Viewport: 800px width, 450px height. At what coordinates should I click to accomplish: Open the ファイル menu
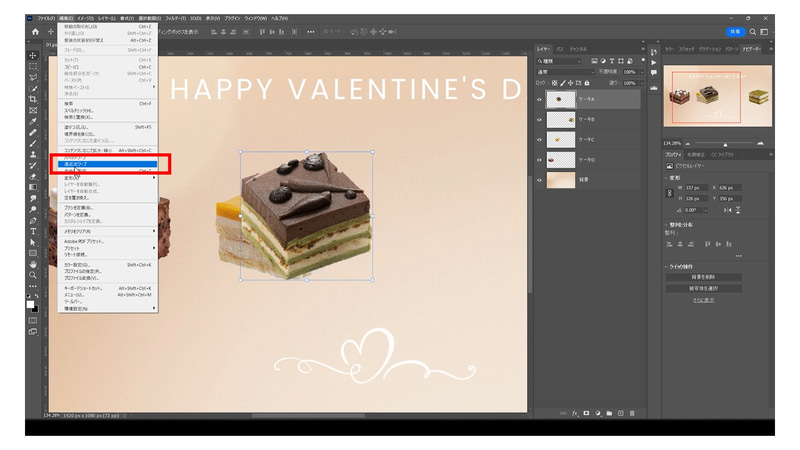point(46,18)
